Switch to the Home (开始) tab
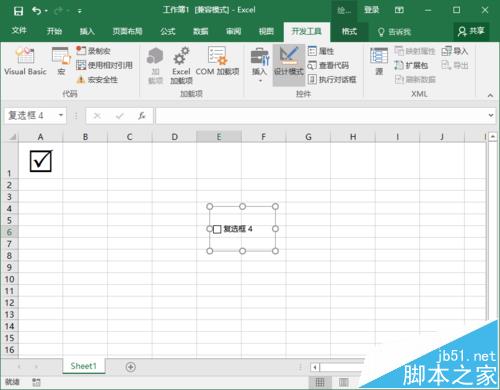Viewport: 500px width, 390px height. click(54, 31)
